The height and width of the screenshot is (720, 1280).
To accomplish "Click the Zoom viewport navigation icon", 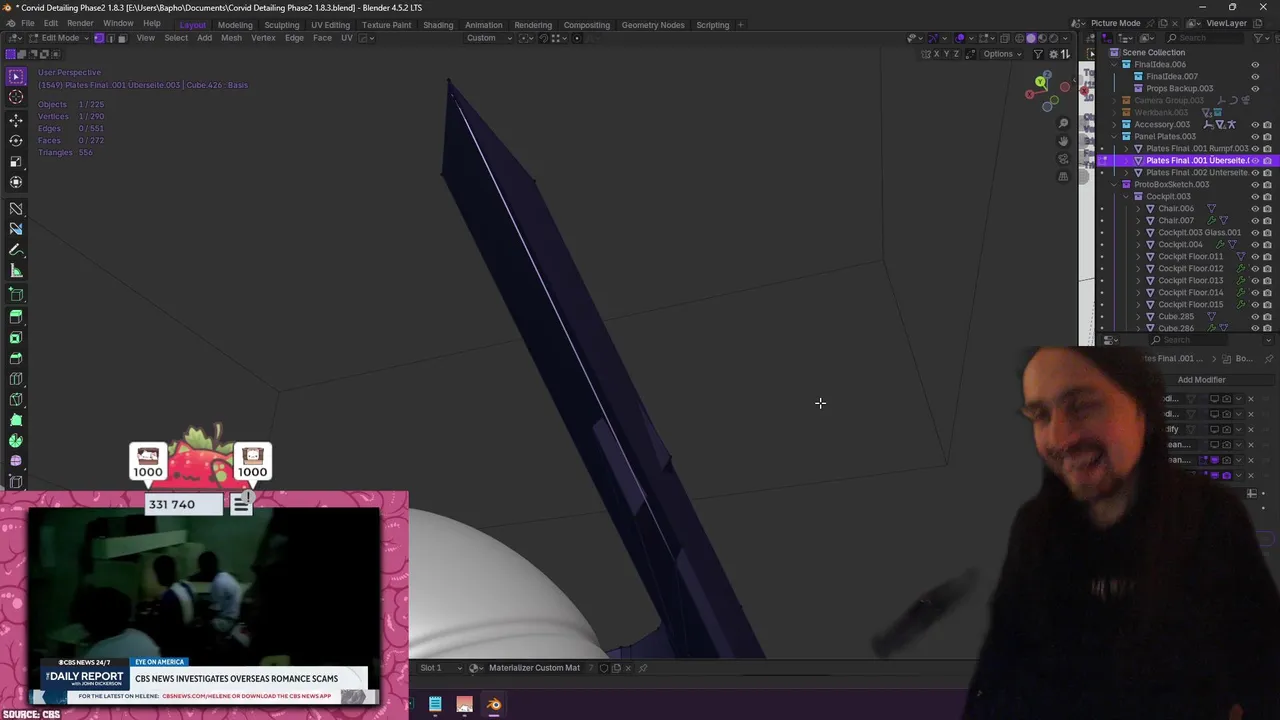I will [x=1063, y=123].
